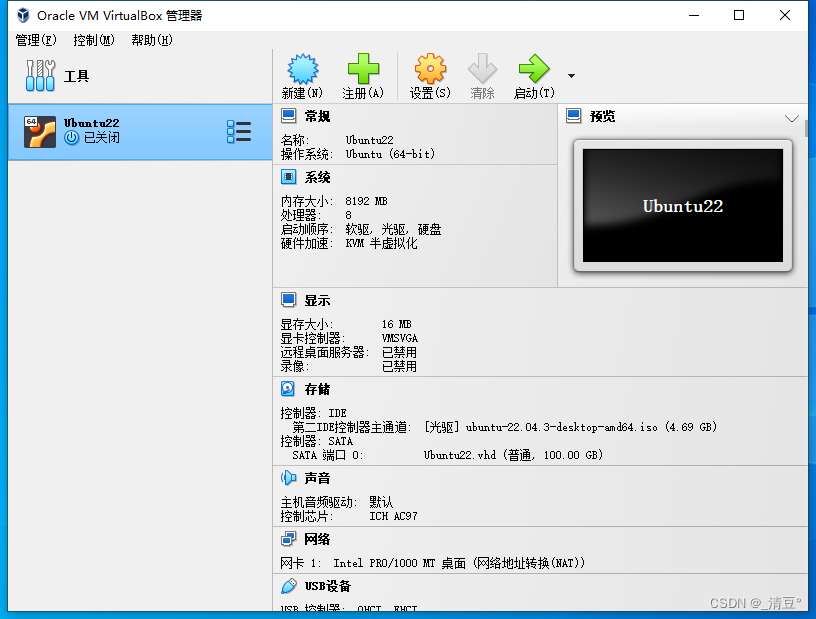This screenshot has width=816, height=619.
Task: Click the 注册(A) green plus icon
Action: (363, 69)
